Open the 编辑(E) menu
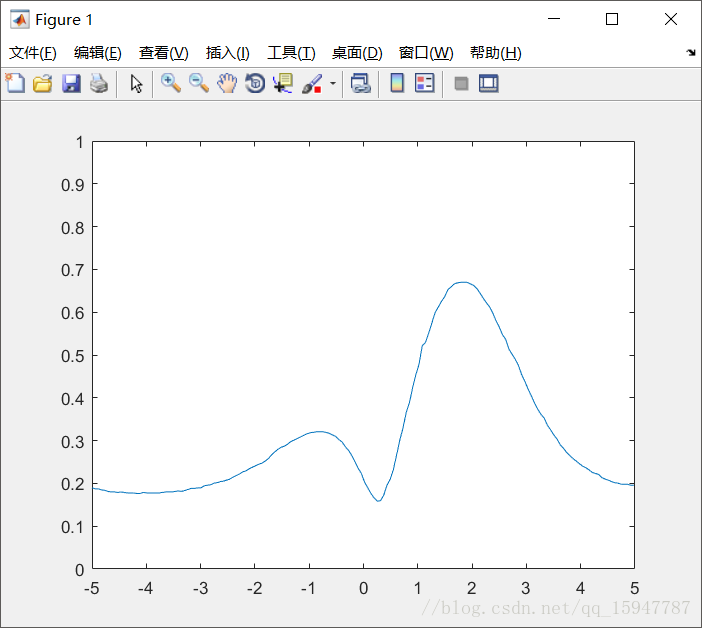Viewport: 702px width, 628px height. [x=98, y=53]
